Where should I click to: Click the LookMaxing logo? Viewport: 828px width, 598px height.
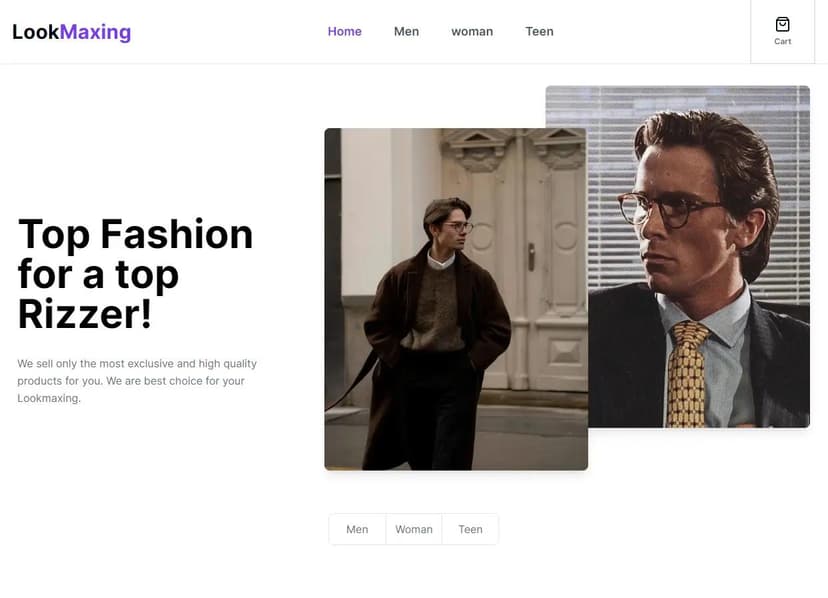coord(71,32)
